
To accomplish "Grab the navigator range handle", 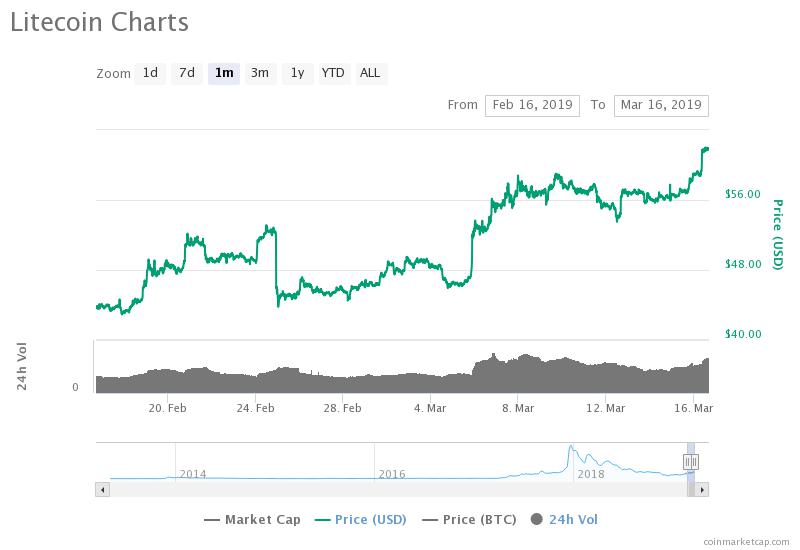I will click(690, 461).
